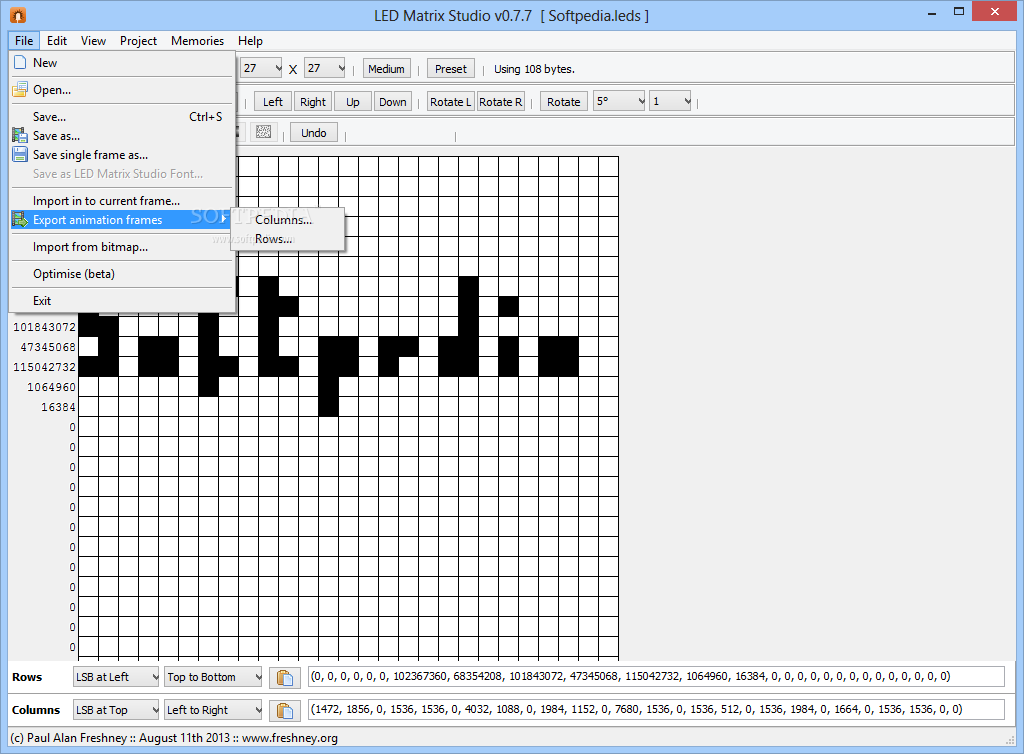The height and width of the screenshot is (754, 1024).
Task: Open the Edit menu
Action: point(57,40)
